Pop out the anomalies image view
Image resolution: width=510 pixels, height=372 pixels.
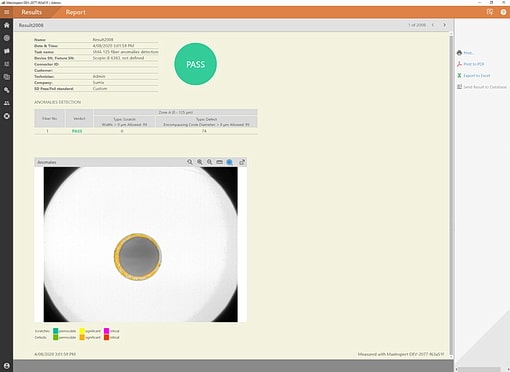click(x=242, y=162)
